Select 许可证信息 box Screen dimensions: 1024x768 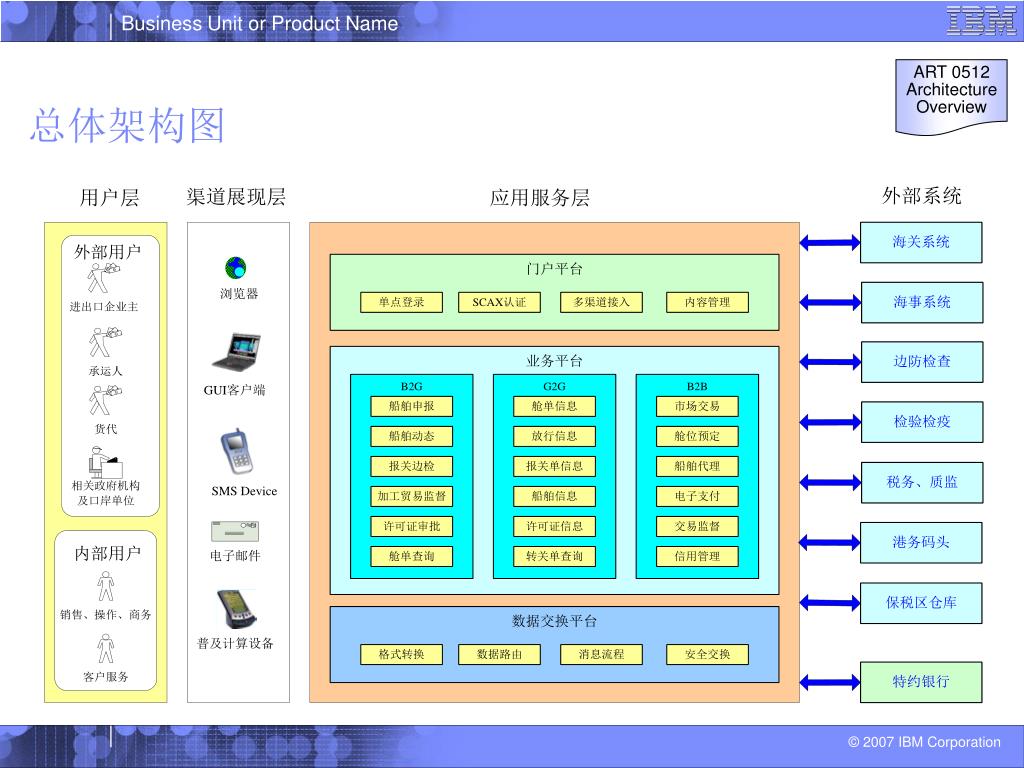[554, 526]
